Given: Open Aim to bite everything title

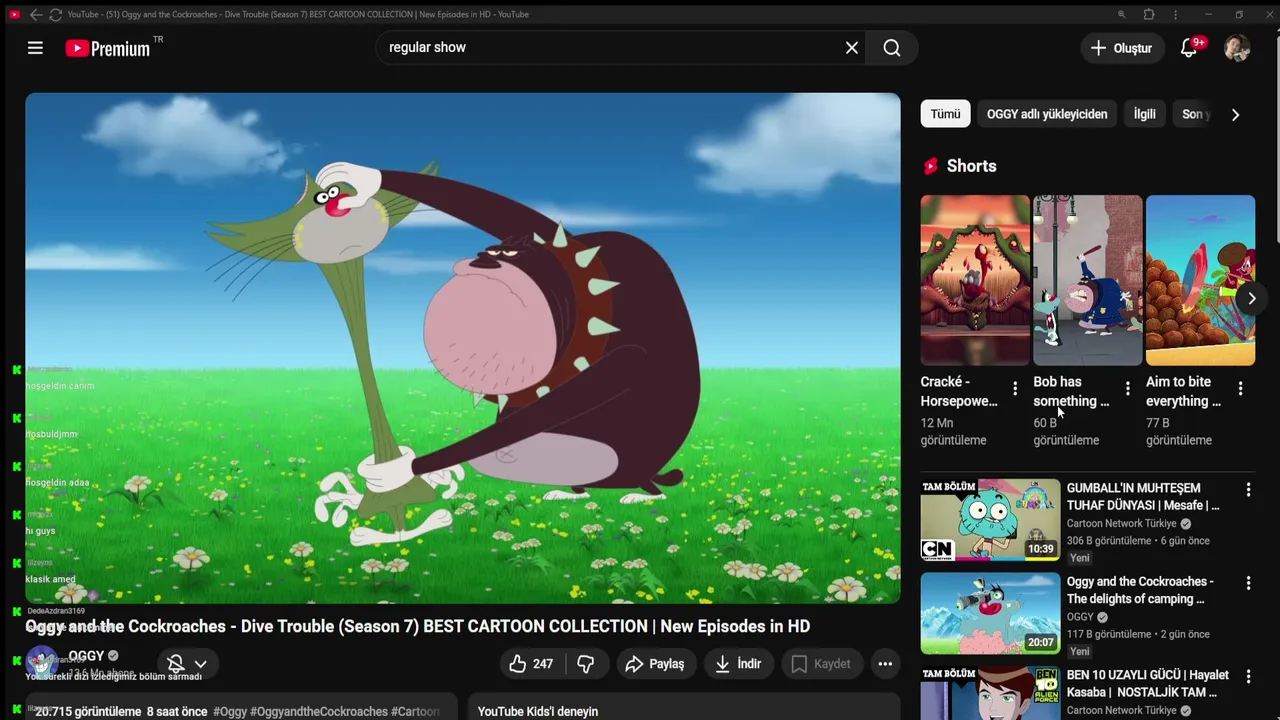Looking at the screenshot, I should [1183, 391].
